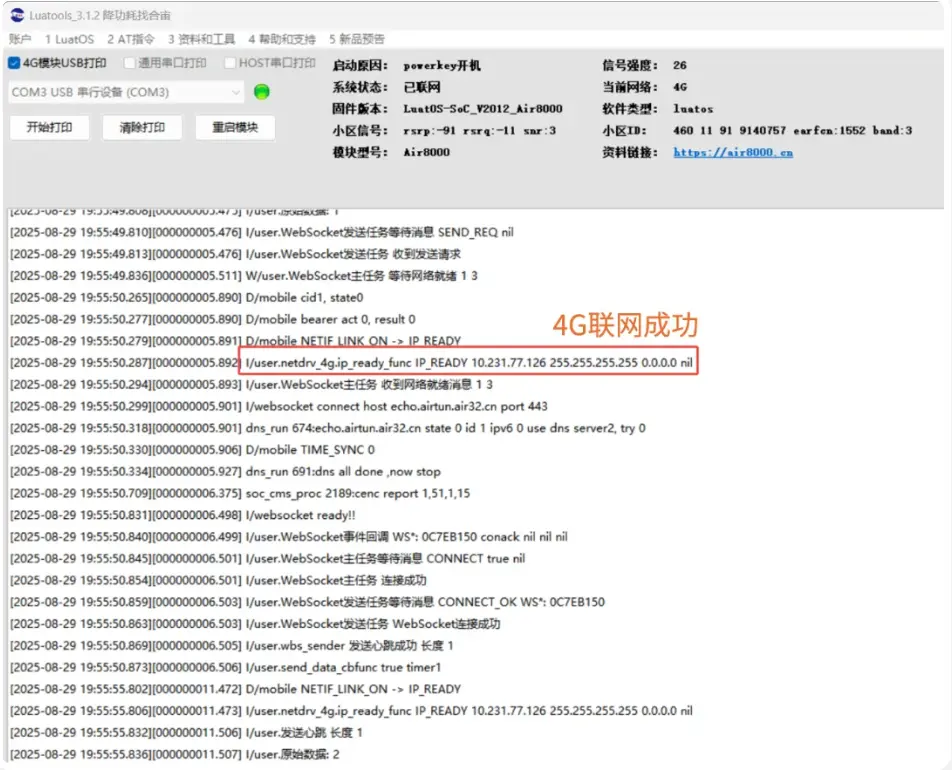Select current network value 4G
Image resolution: width=952 pixels, height=770 pixels.
679,87
